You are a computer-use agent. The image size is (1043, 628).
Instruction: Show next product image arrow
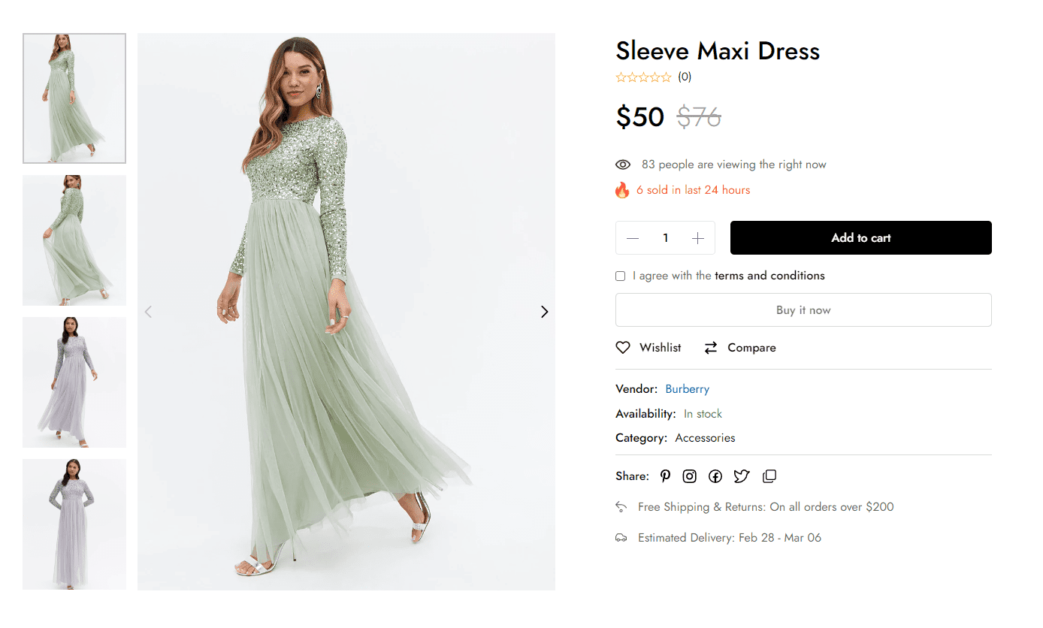(544, 312)
